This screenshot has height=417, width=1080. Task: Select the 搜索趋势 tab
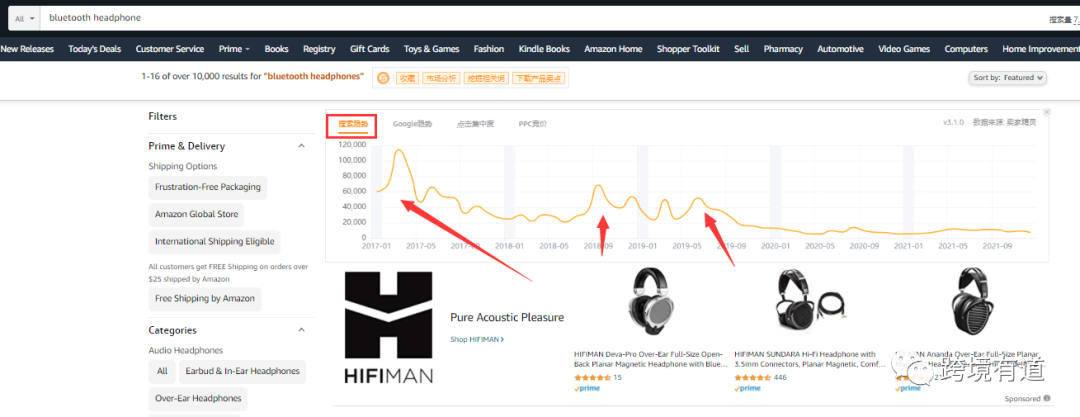tap(353, 124)
